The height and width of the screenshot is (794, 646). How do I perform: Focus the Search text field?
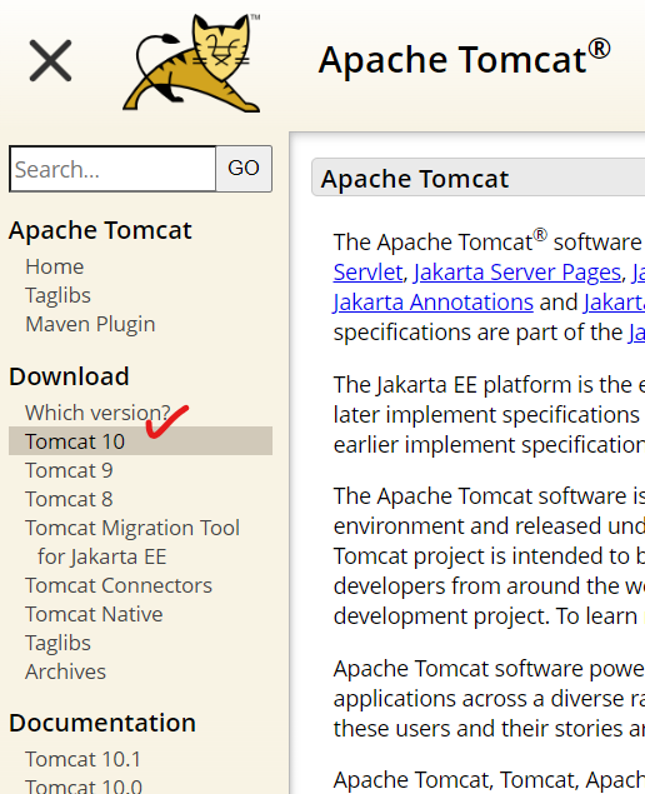tap(112, 169)
